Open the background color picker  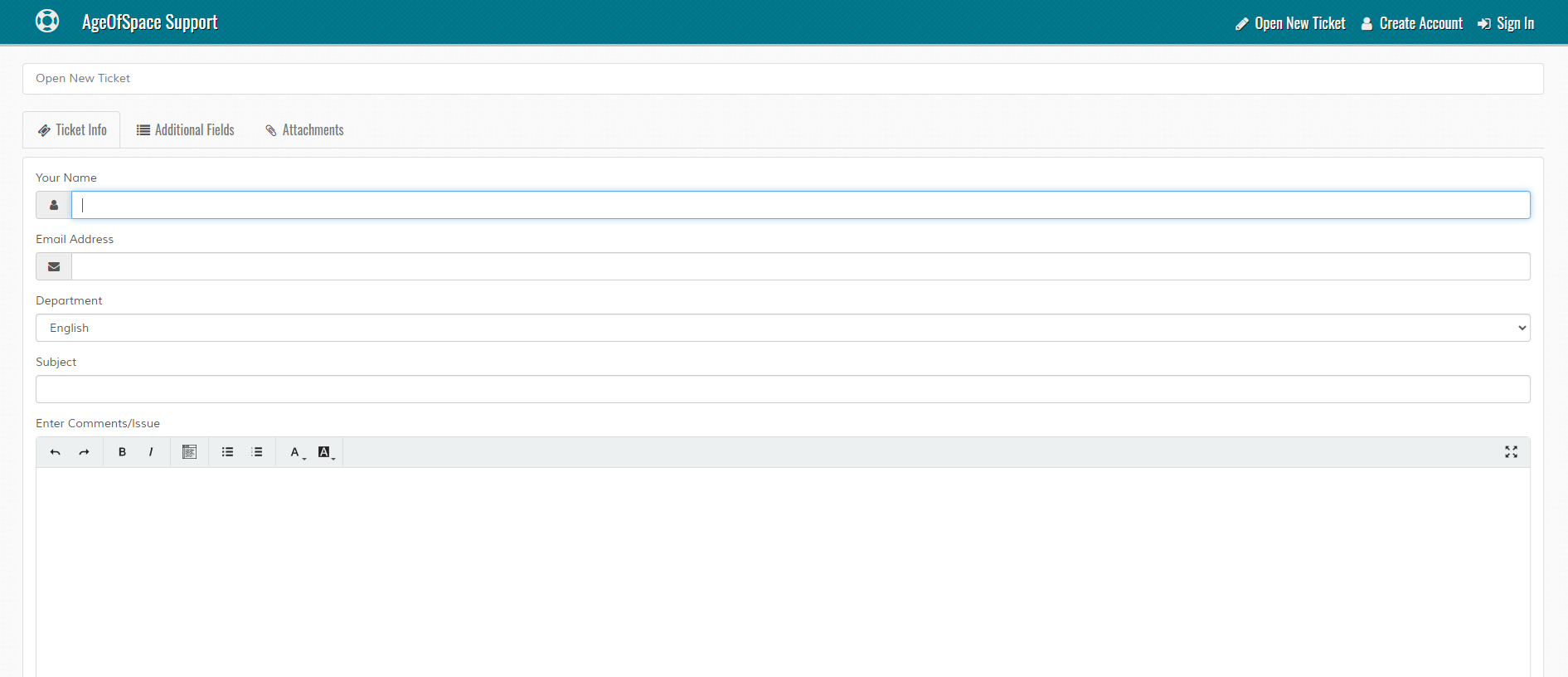[x=326, y=452]
